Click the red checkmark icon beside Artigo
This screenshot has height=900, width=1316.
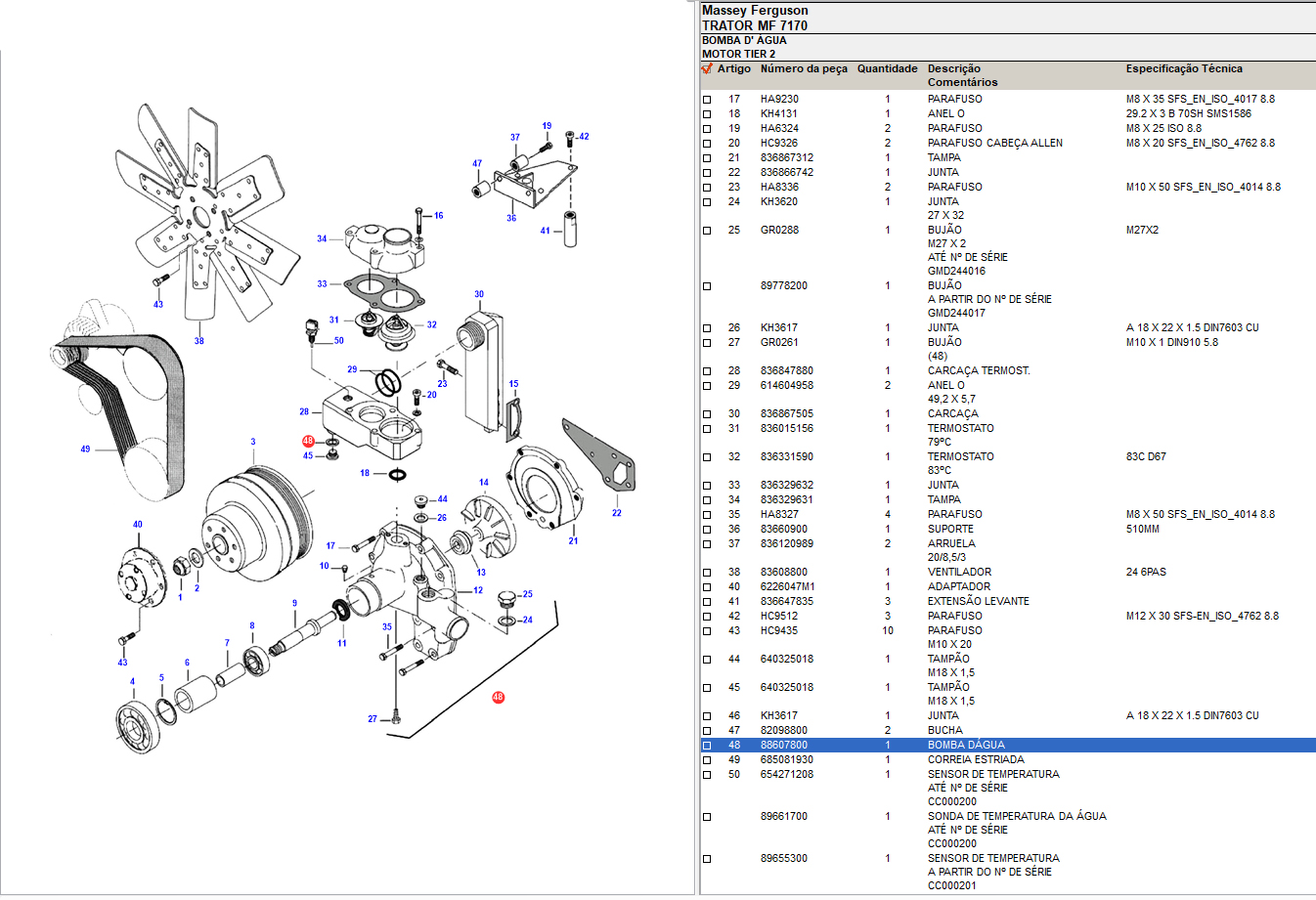tap(707, 68)
